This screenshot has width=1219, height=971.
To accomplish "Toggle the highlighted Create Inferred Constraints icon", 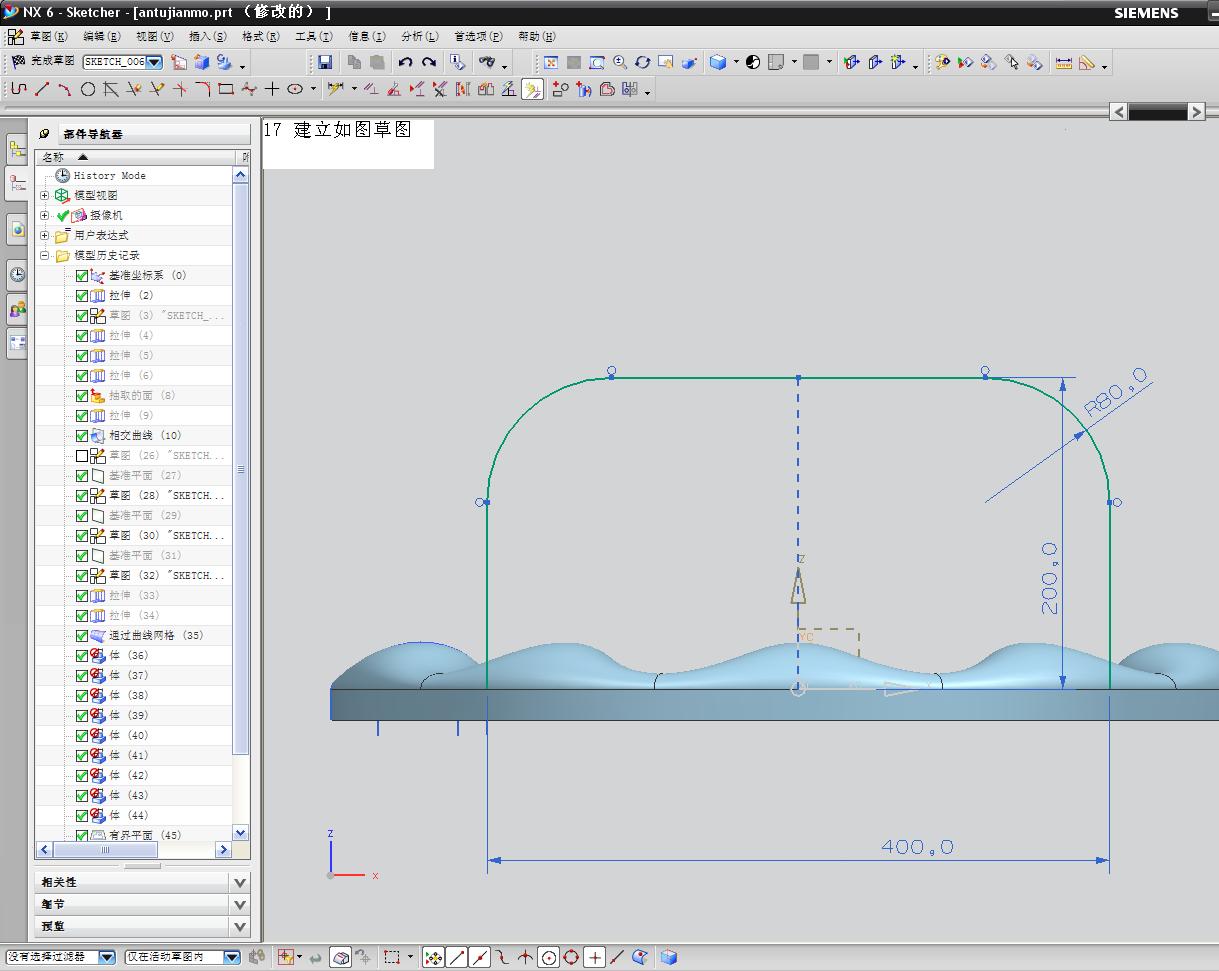I will [x=532, y=90].
